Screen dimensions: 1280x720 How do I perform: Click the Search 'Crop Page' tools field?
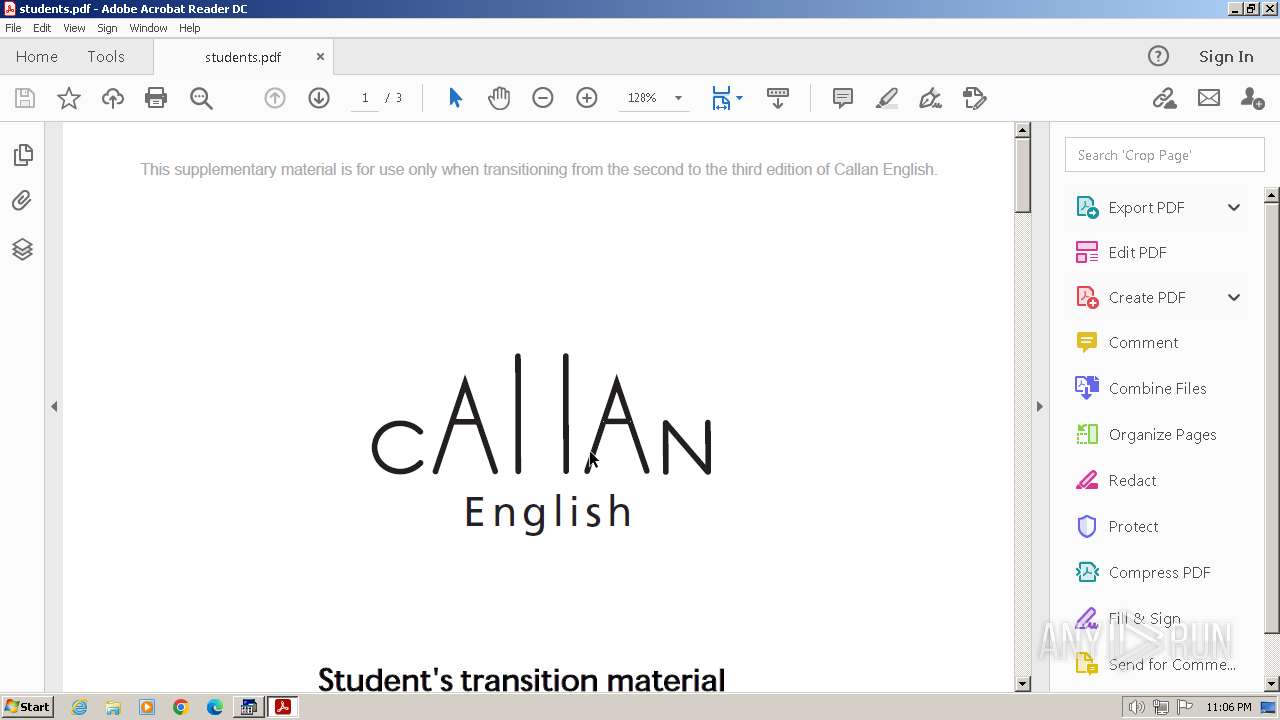click(1165, 155)
